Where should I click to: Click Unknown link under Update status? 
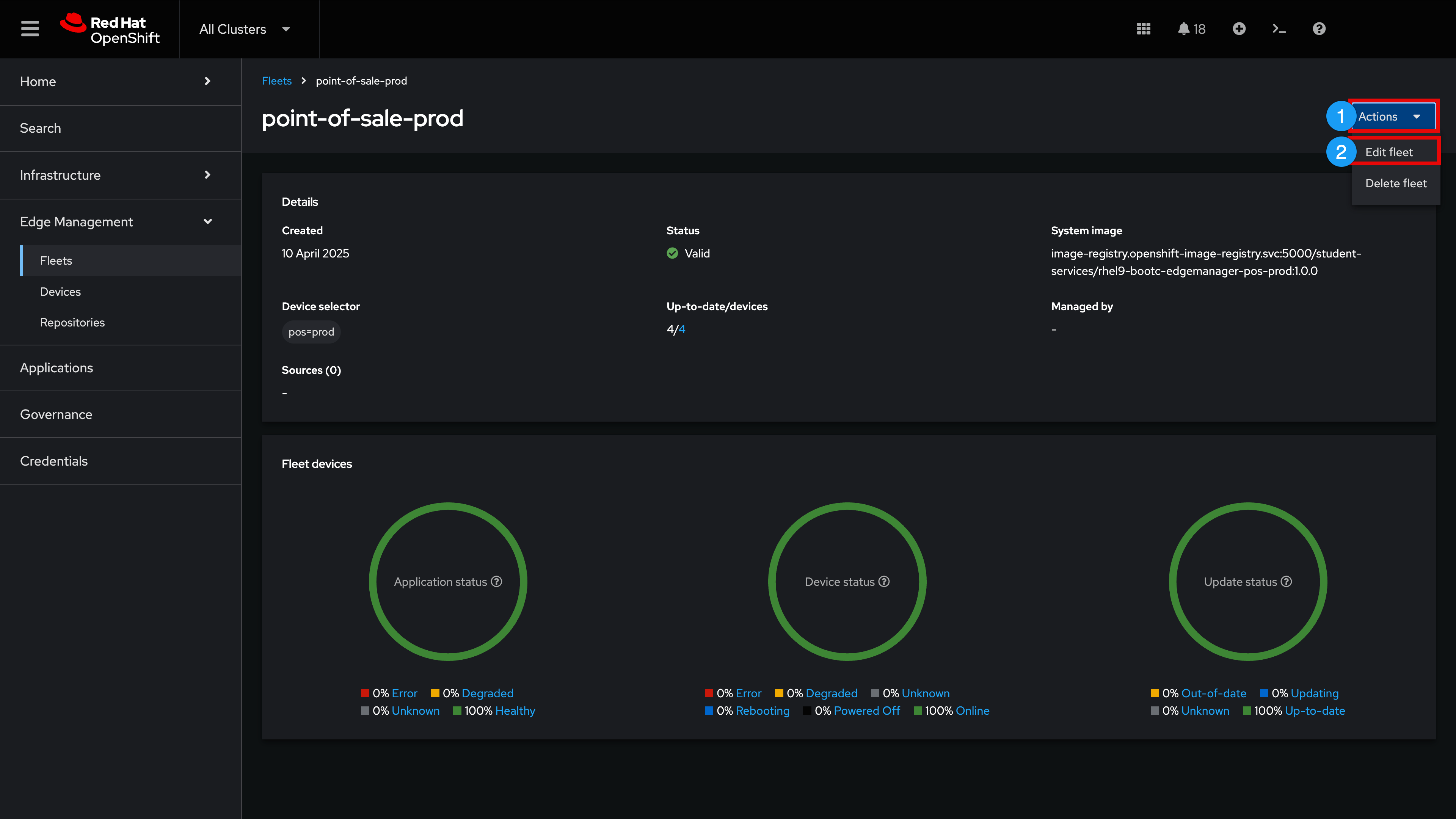coord(1205,711)
